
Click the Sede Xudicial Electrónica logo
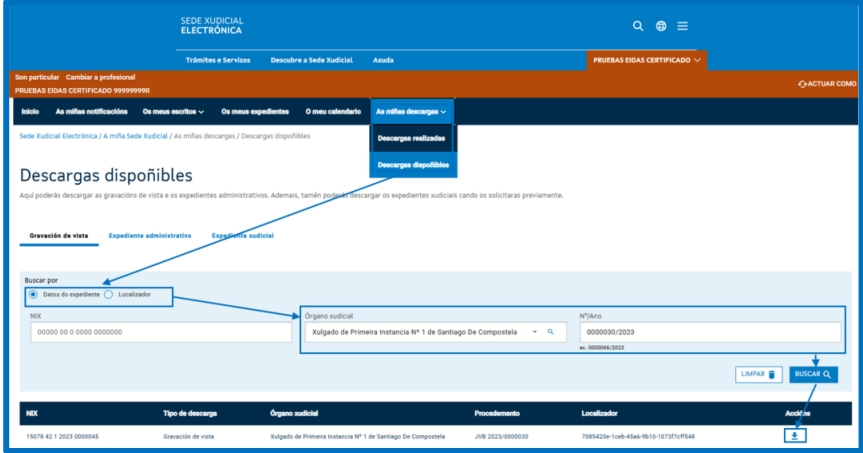[x=212, y=24]
